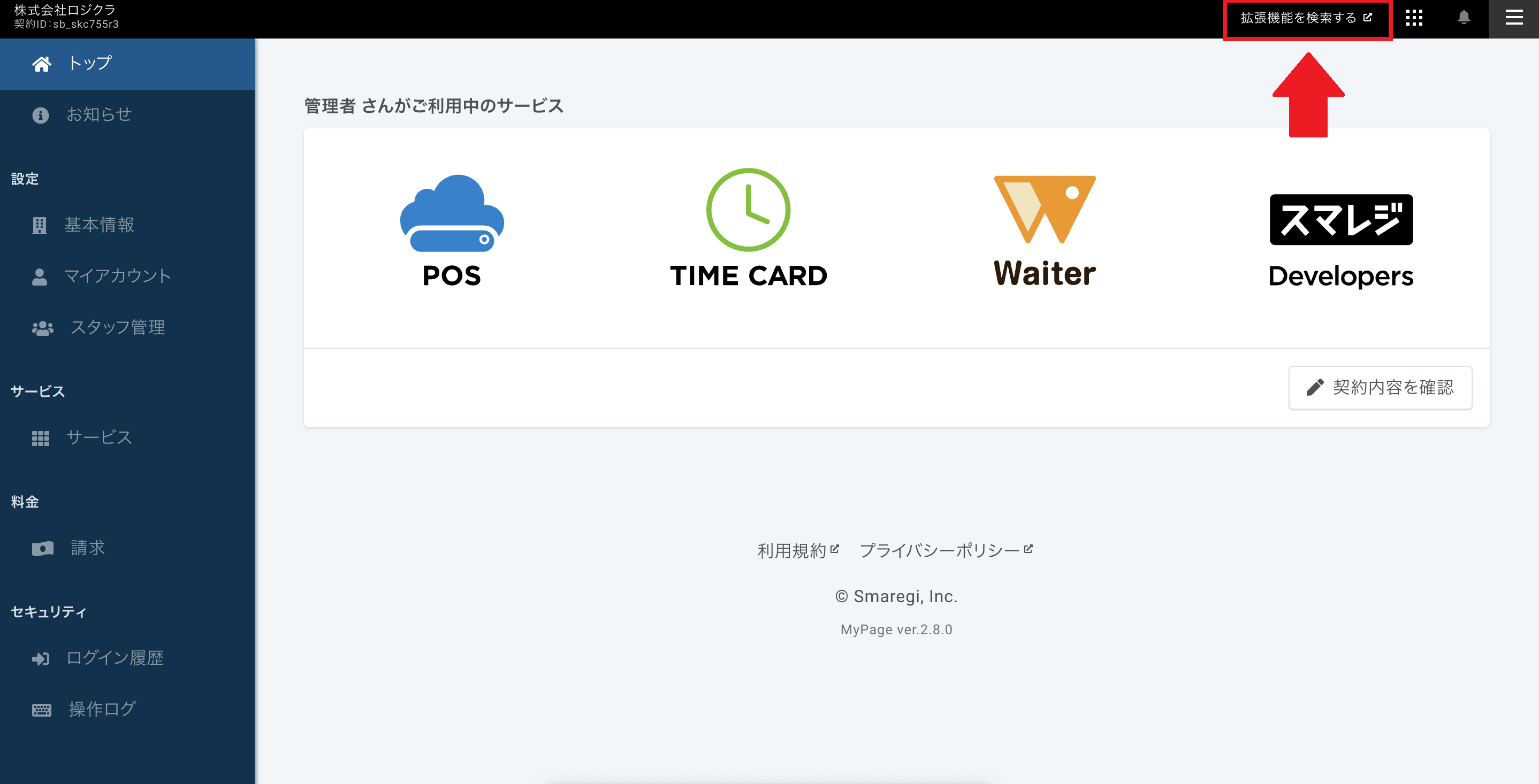Click the home icon beside トップ
1539x784 pixels.
[41, 63]
